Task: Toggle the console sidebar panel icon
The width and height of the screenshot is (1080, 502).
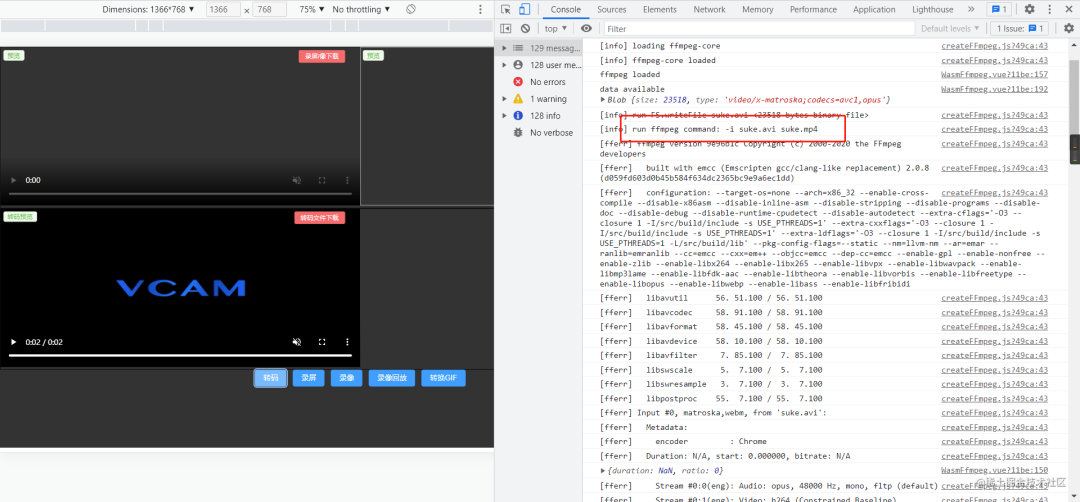Action: (x=506, y=28)
